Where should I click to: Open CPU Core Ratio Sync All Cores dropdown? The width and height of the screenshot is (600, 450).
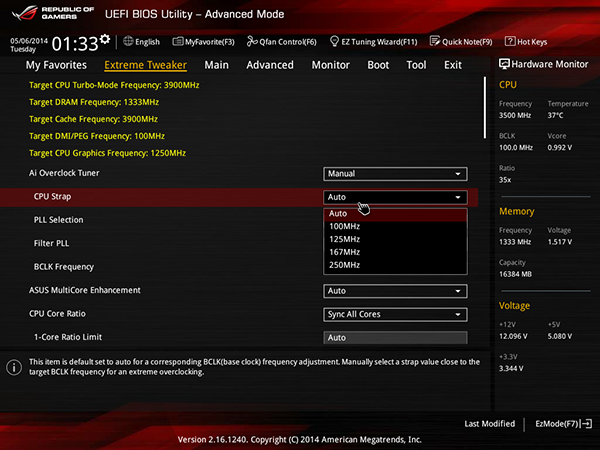(395, 314)
